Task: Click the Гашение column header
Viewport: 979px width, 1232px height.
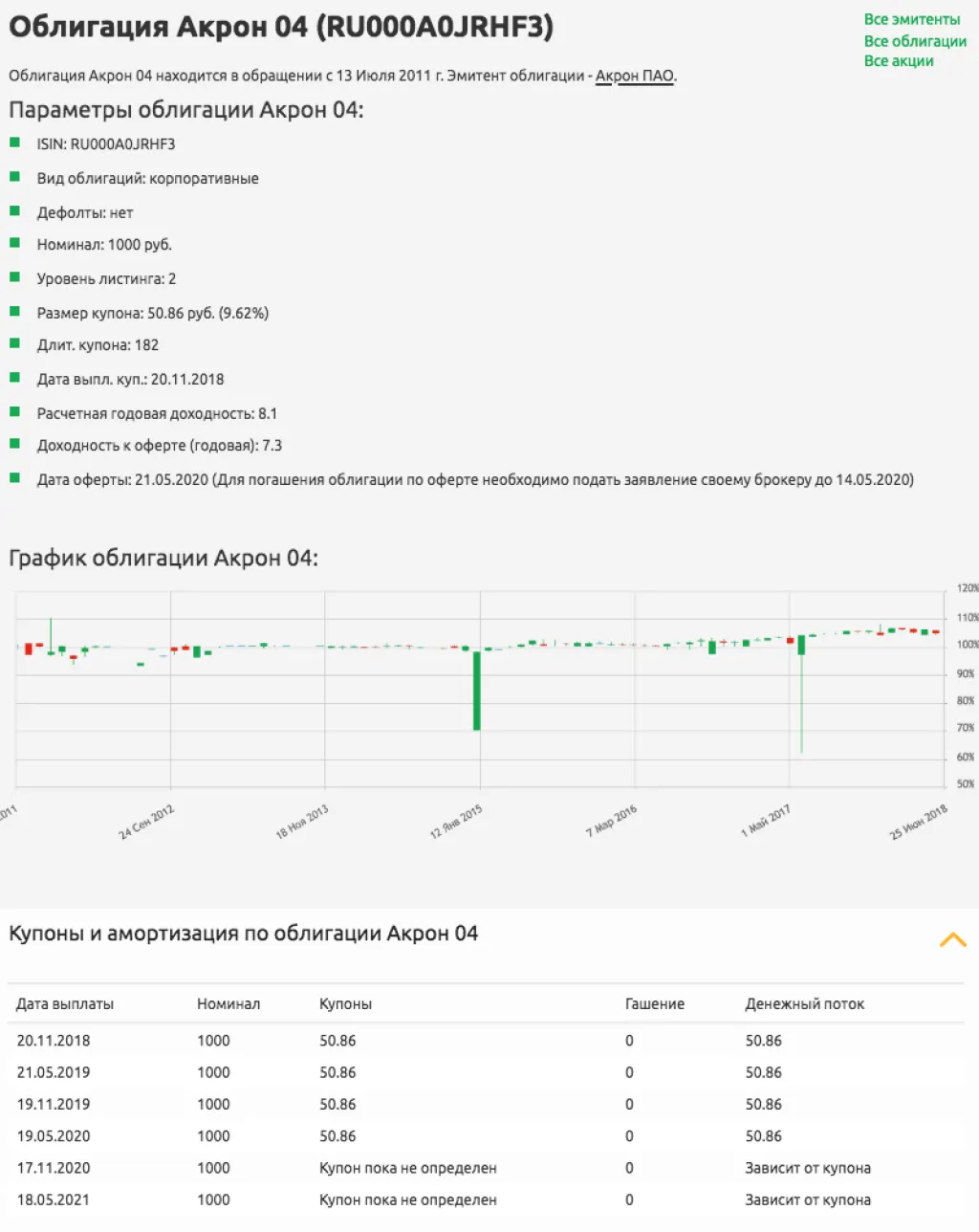Action: (654, 1004)
